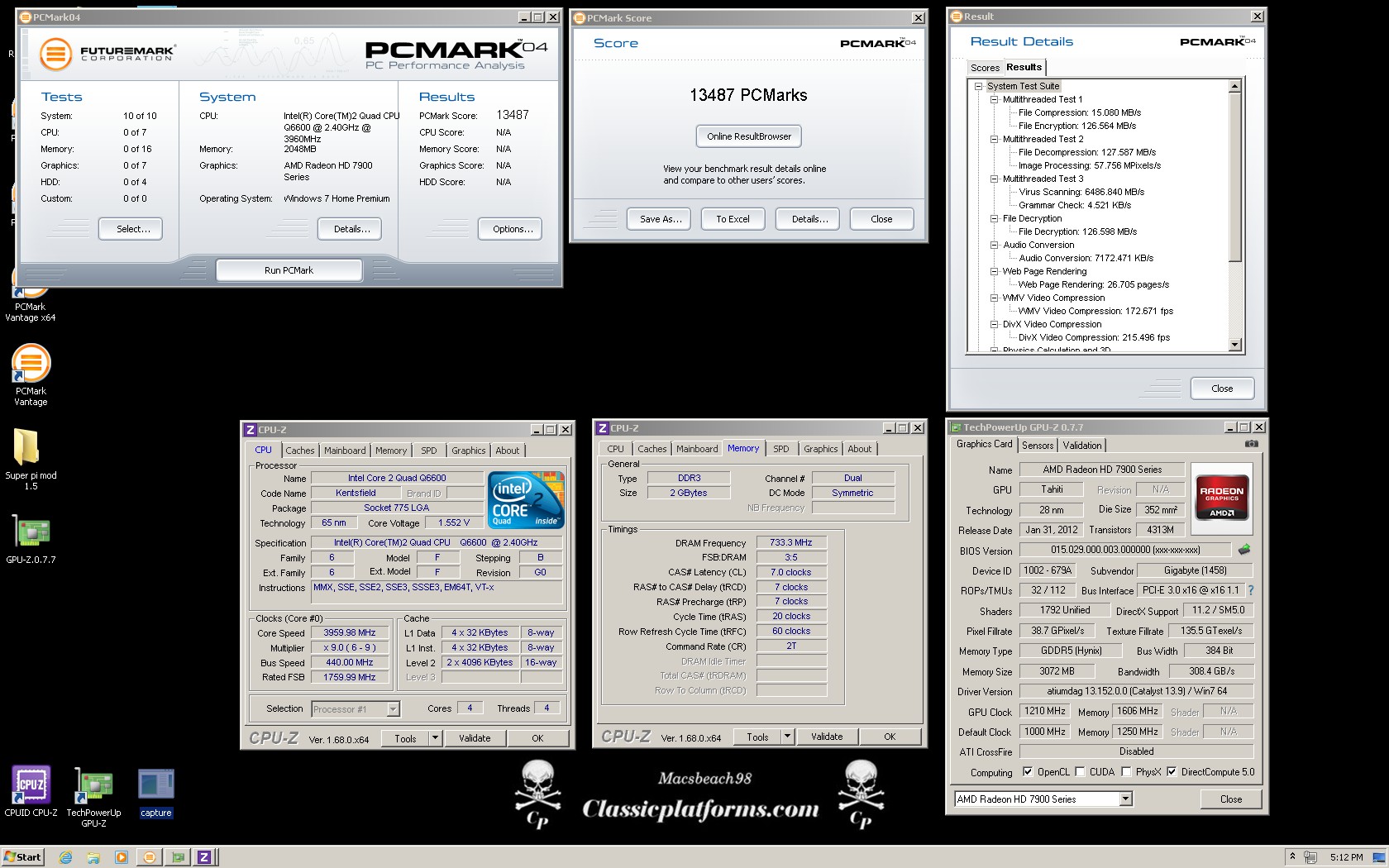Open Windows Media Player from taskbar
The width and height of the screenshot is (1389, 868).
point(122,857)
